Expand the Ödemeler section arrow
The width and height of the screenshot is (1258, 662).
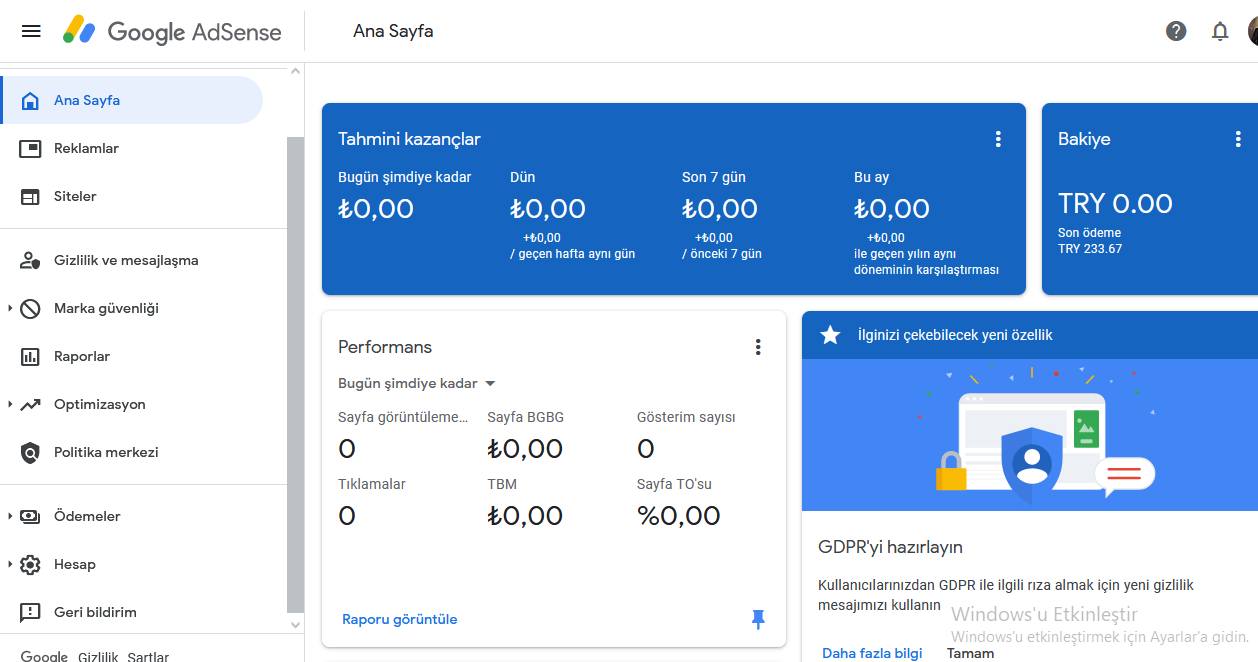pyautogui.click(x=10, y=516)
